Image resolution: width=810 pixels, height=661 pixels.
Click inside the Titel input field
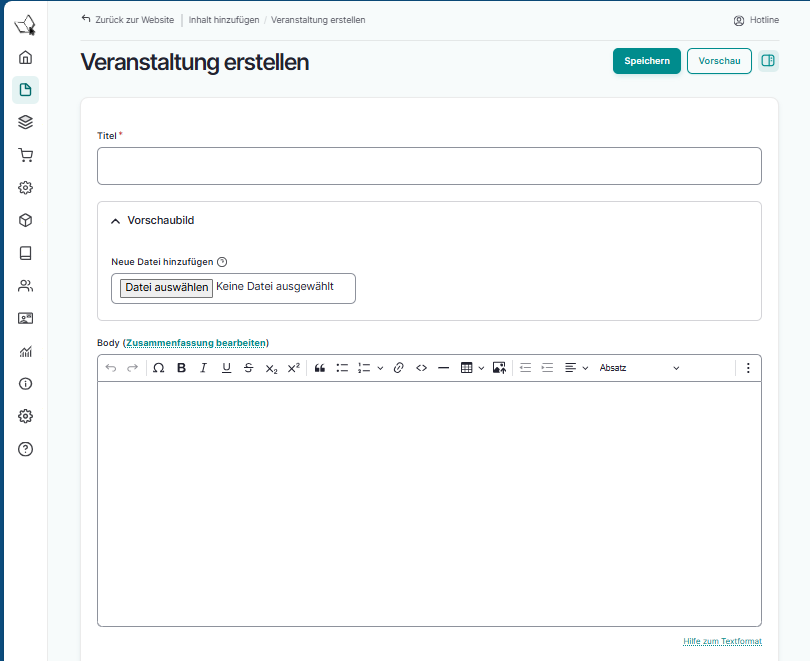(429, 166)
